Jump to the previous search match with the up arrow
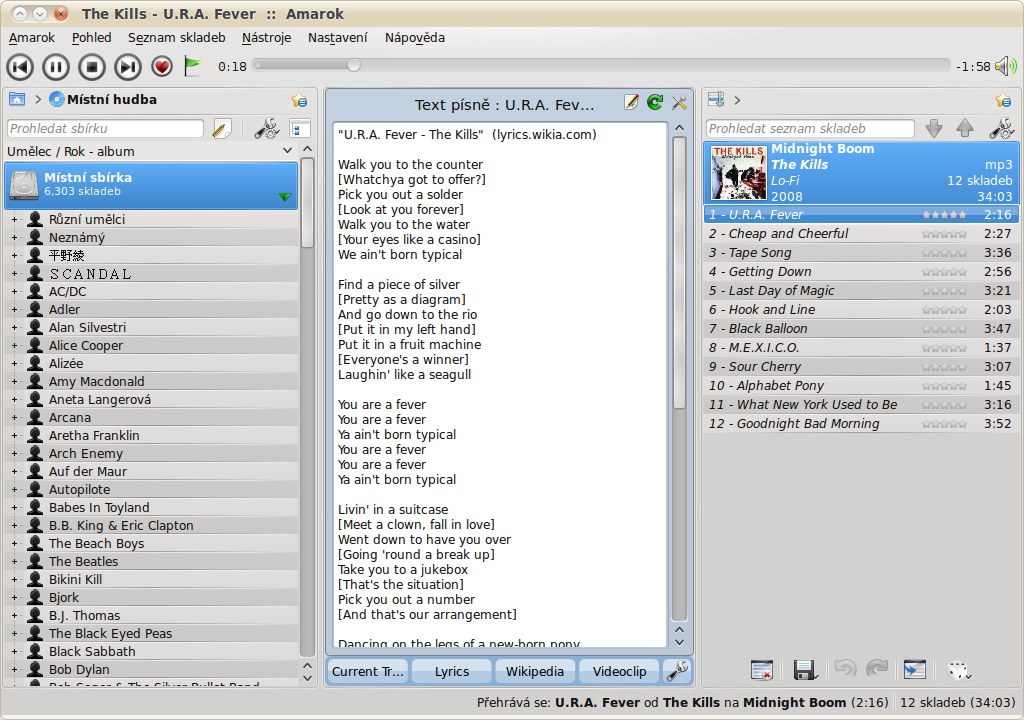Image resolution: width=1024 pixels, height=720 pixels. point(965,129)
